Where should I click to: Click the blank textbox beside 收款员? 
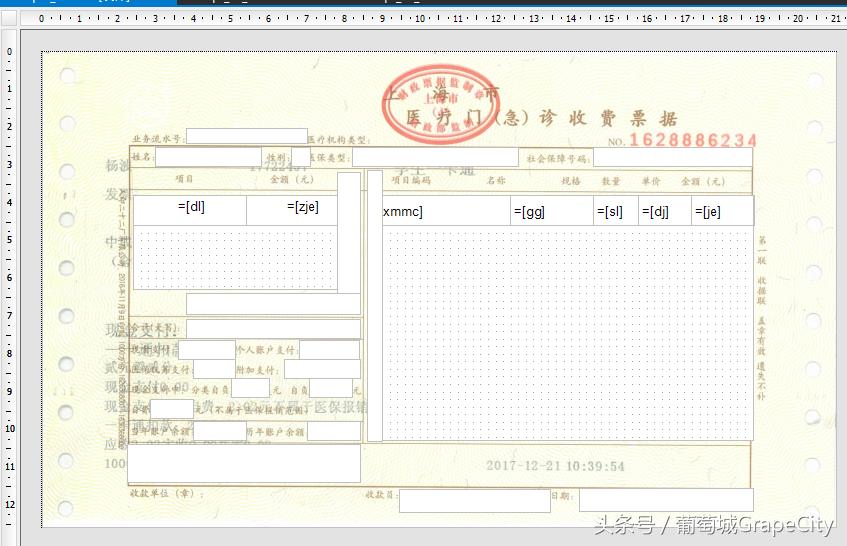point(475,501)
